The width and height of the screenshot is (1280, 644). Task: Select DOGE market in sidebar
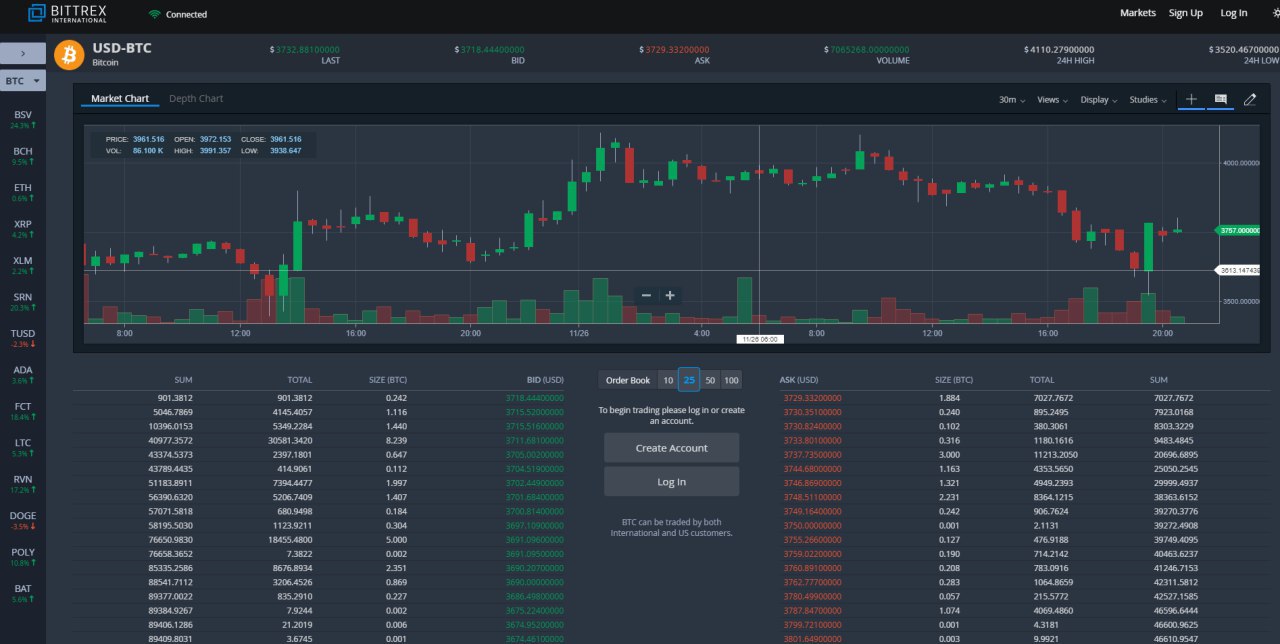pyautogui.click(x=23, y=521)
